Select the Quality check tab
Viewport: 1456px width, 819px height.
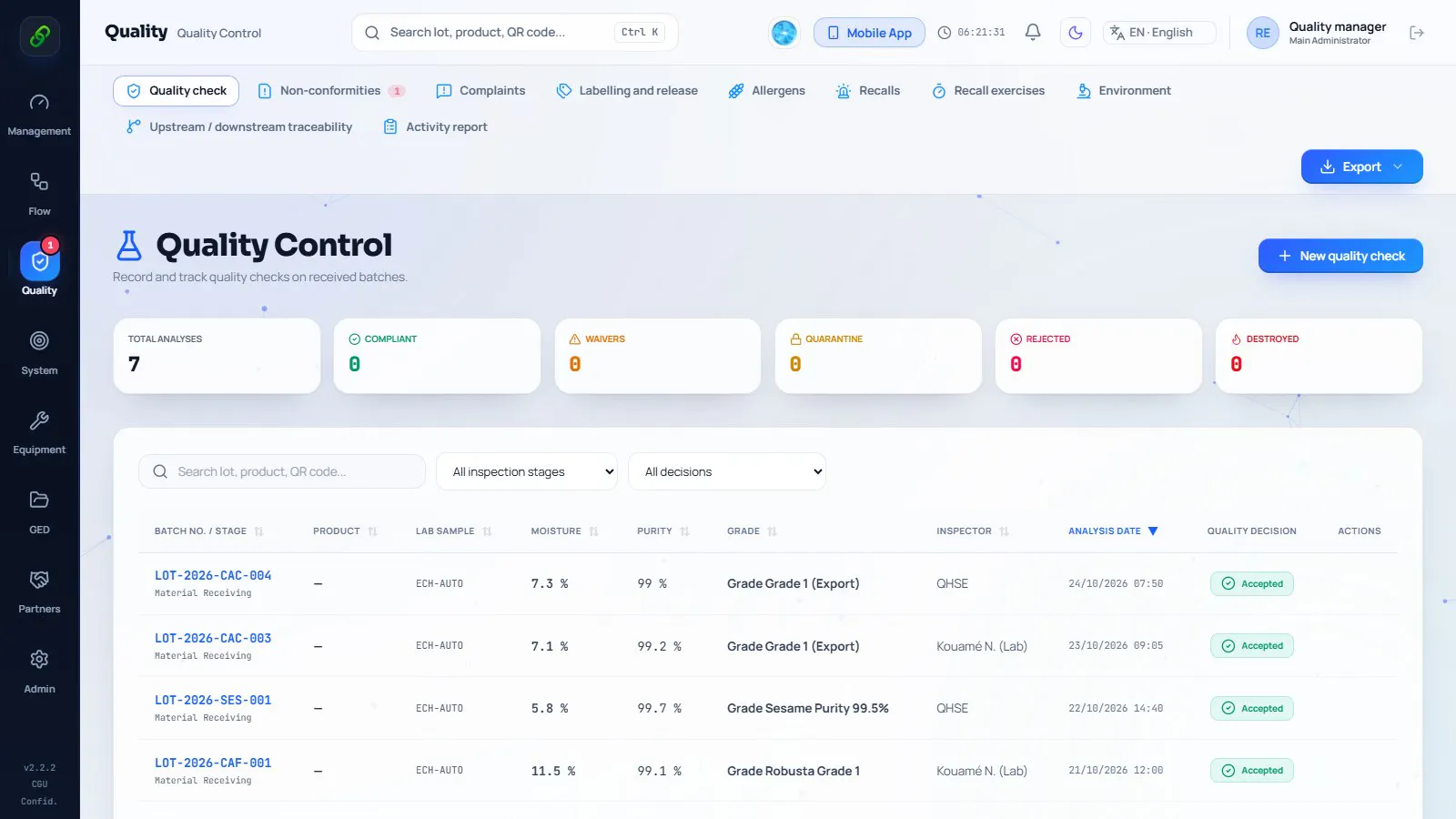(x=177, y=91)
